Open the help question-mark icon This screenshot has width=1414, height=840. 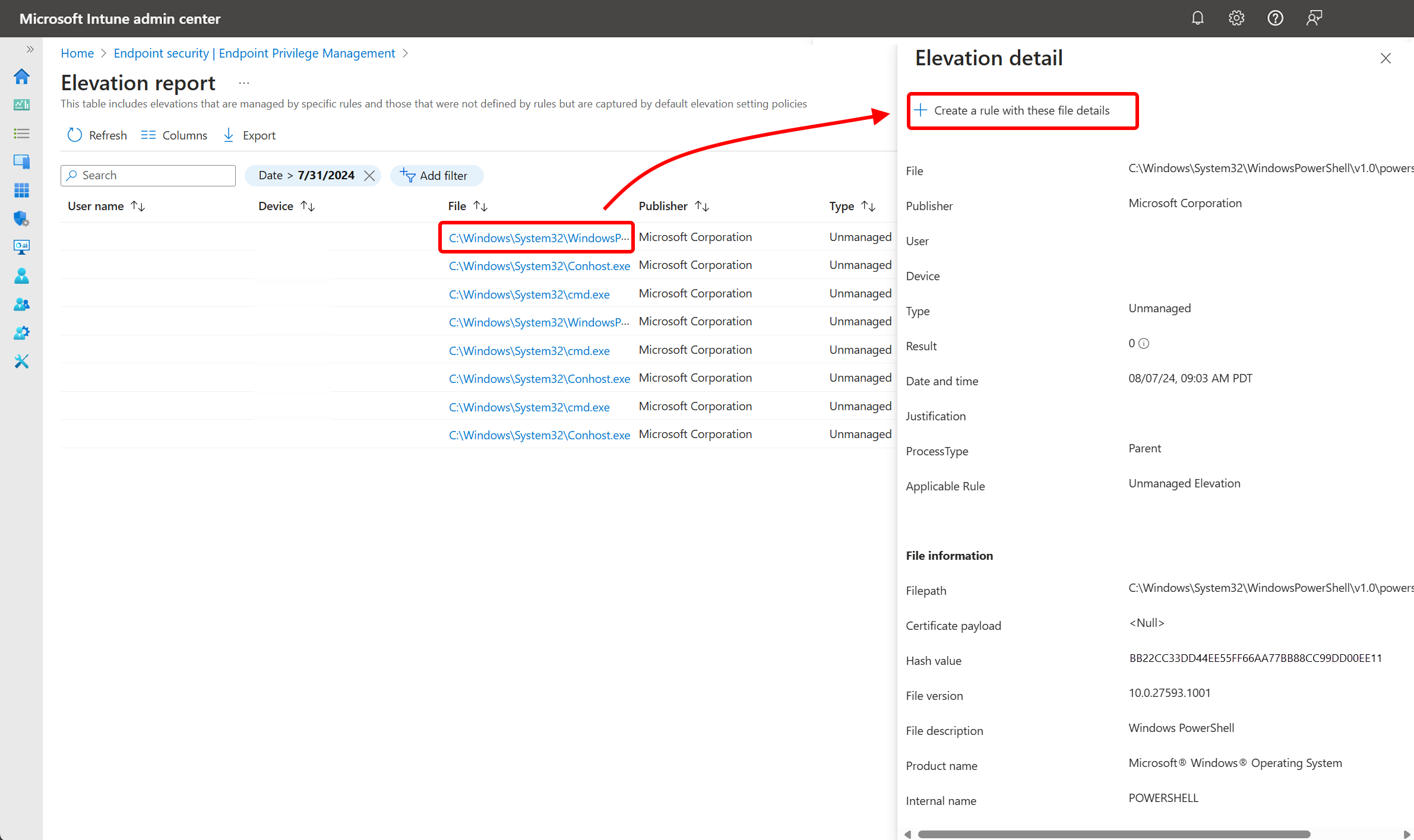(x=1275, y=18)
